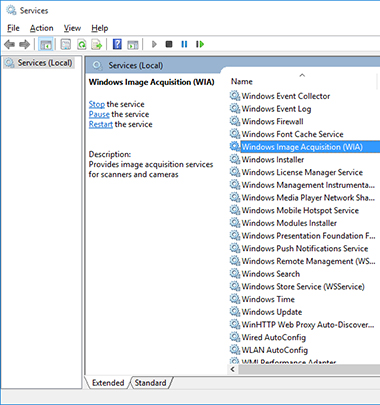The width and height of the screenshot is (380, 405).
Task: Open the Action menu
Action: click(42, 28)
